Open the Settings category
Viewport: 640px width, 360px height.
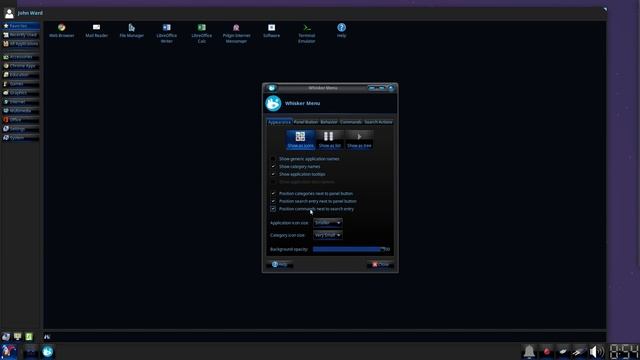pyautogui.click(x=21, y=129)
